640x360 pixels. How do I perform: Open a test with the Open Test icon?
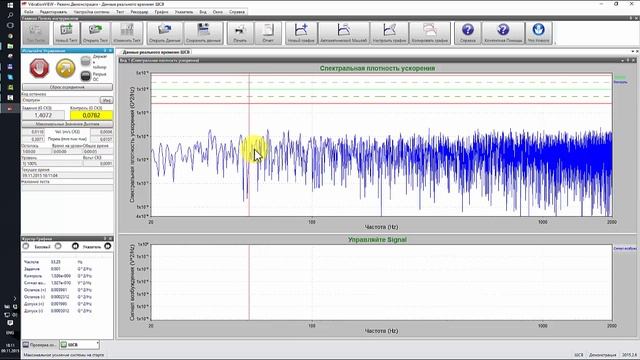[x=95, y=33]
